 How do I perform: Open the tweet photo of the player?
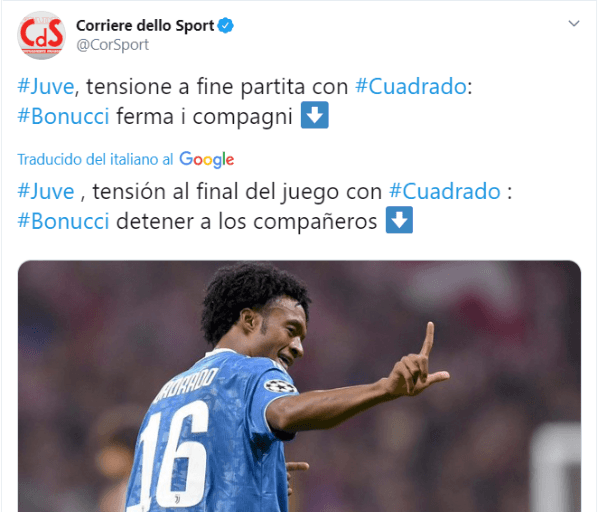299,386
